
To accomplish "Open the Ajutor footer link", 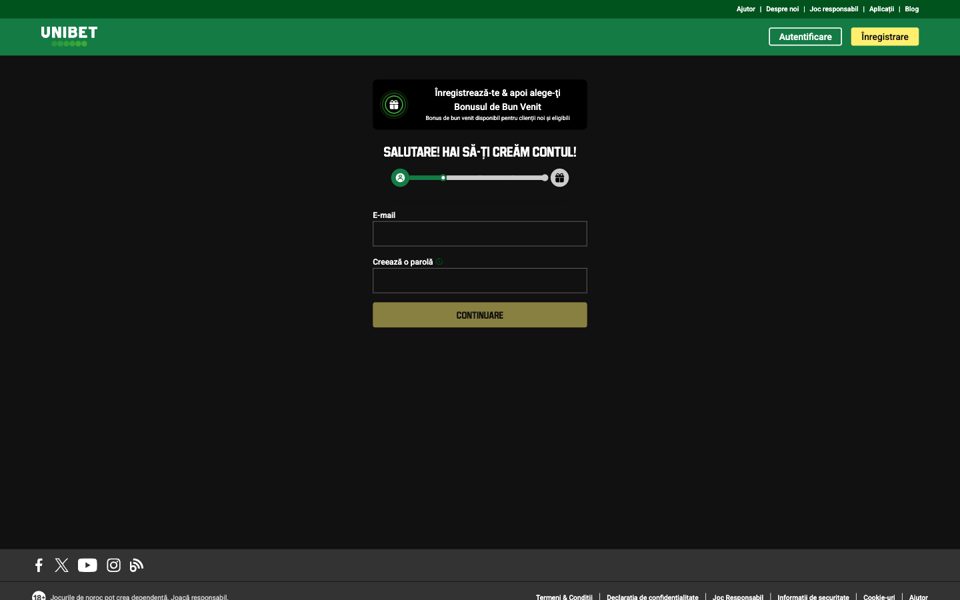I will pyautogui.click(x=918, y=597).
